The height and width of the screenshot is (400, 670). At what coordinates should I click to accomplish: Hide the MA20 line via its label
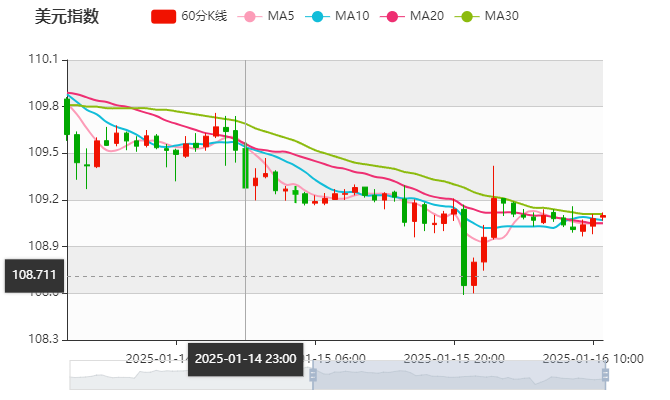[x=426, y=16]
